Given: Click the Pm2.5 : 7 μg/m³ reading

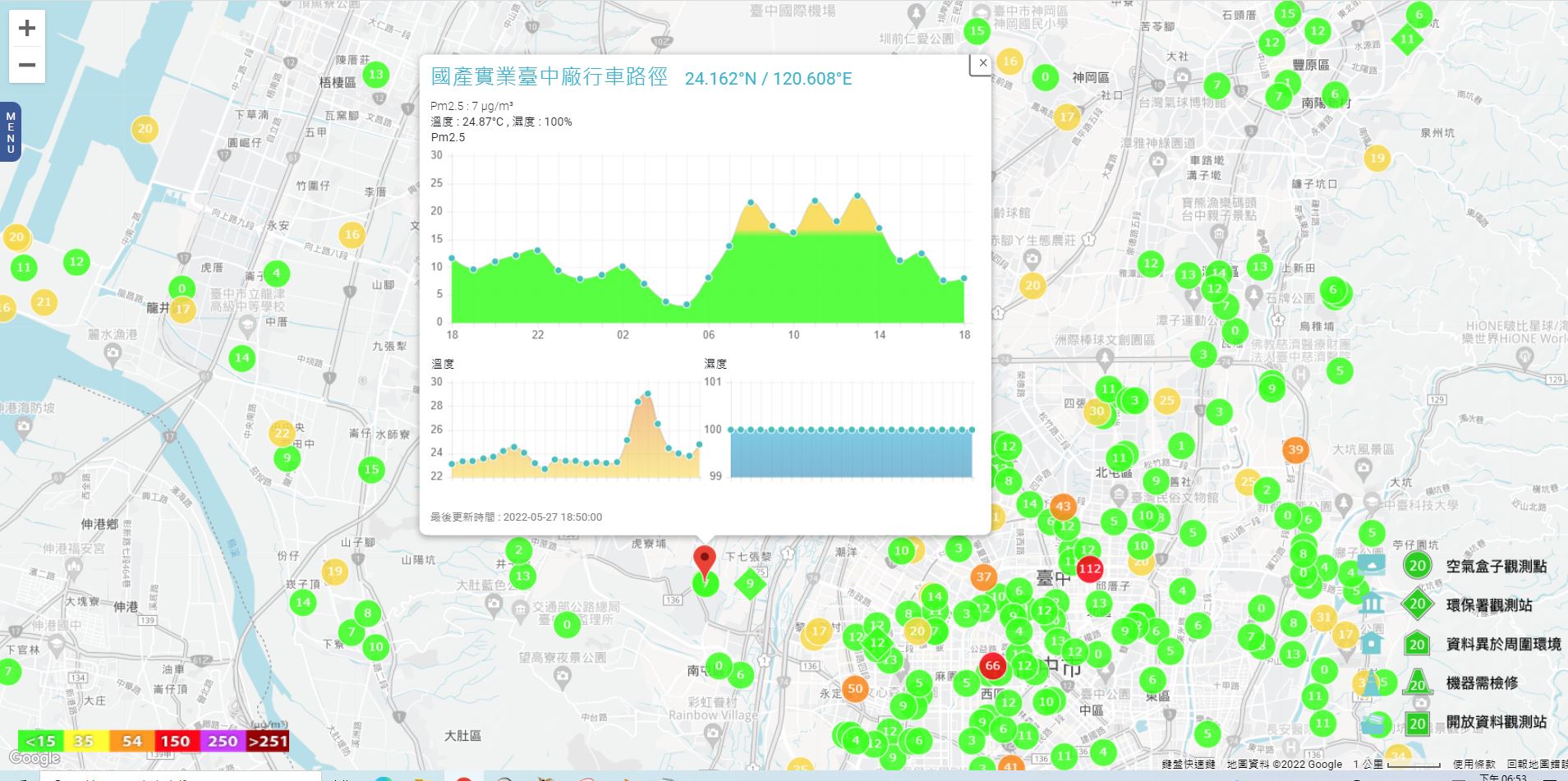Looking at the screenshot, I should [x=471, y=106].
